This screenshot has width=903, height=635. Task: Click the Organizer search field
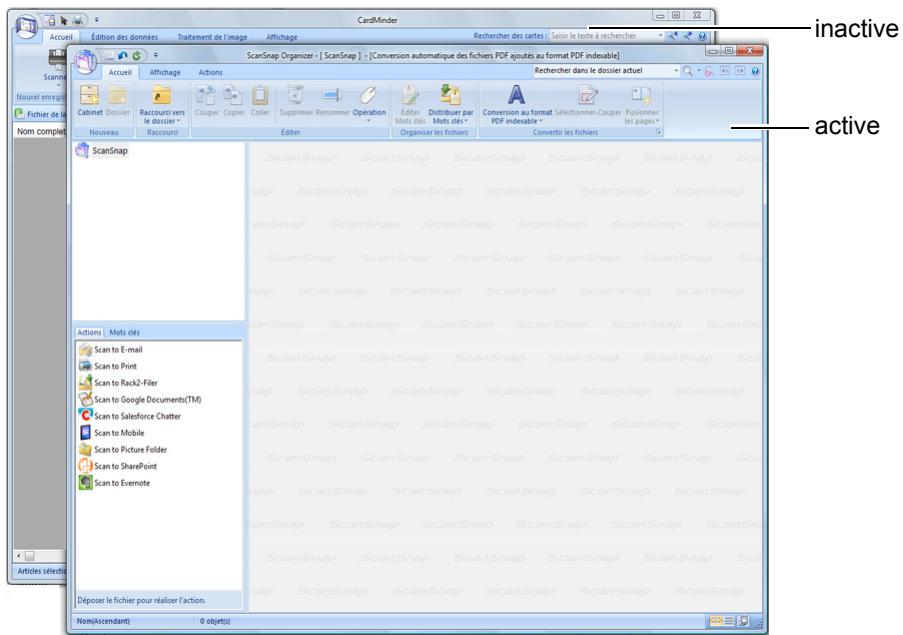coord(602,71)
